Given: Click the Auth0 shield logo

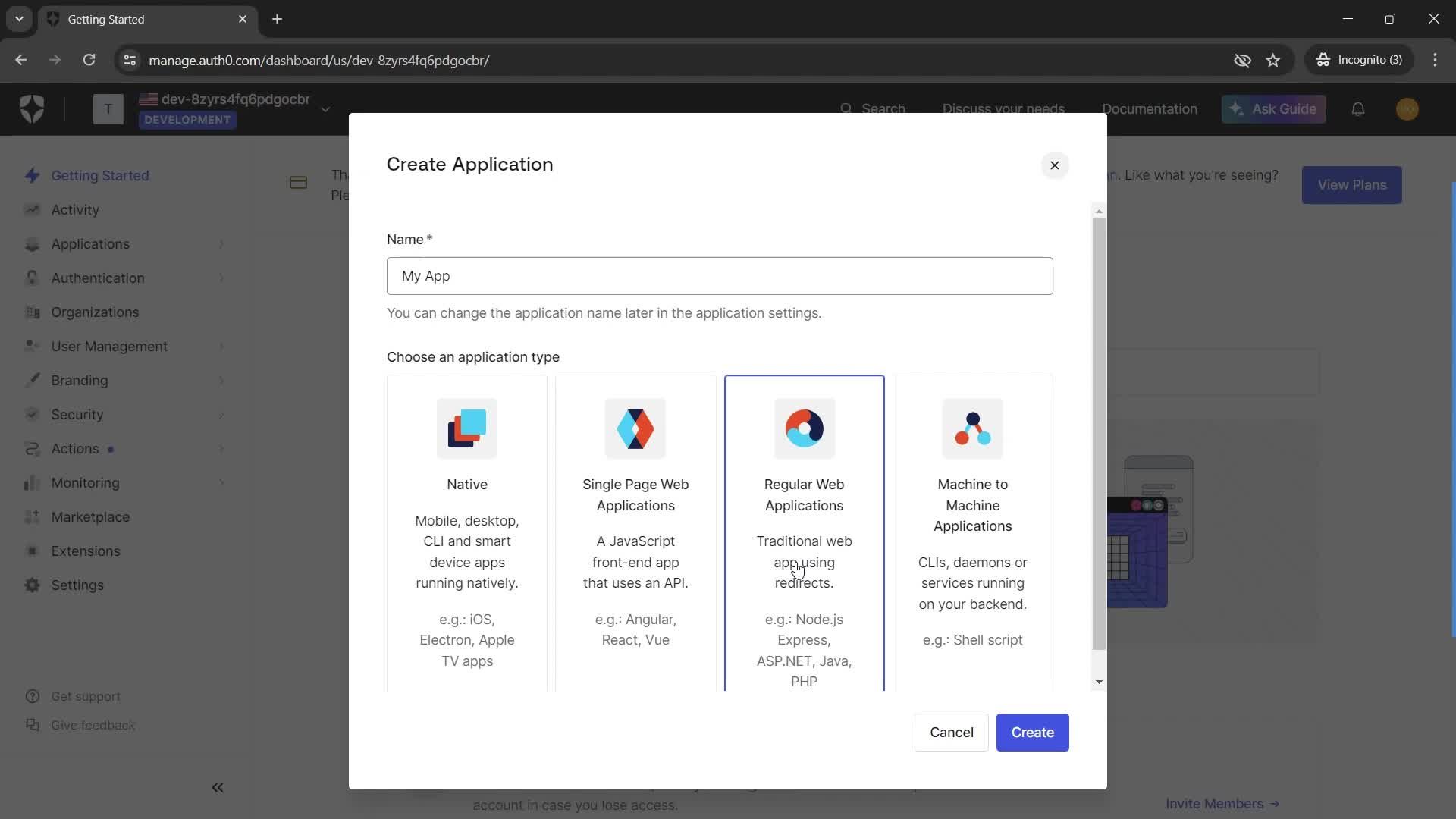Looking at the screenshot, I should point(32,109).
